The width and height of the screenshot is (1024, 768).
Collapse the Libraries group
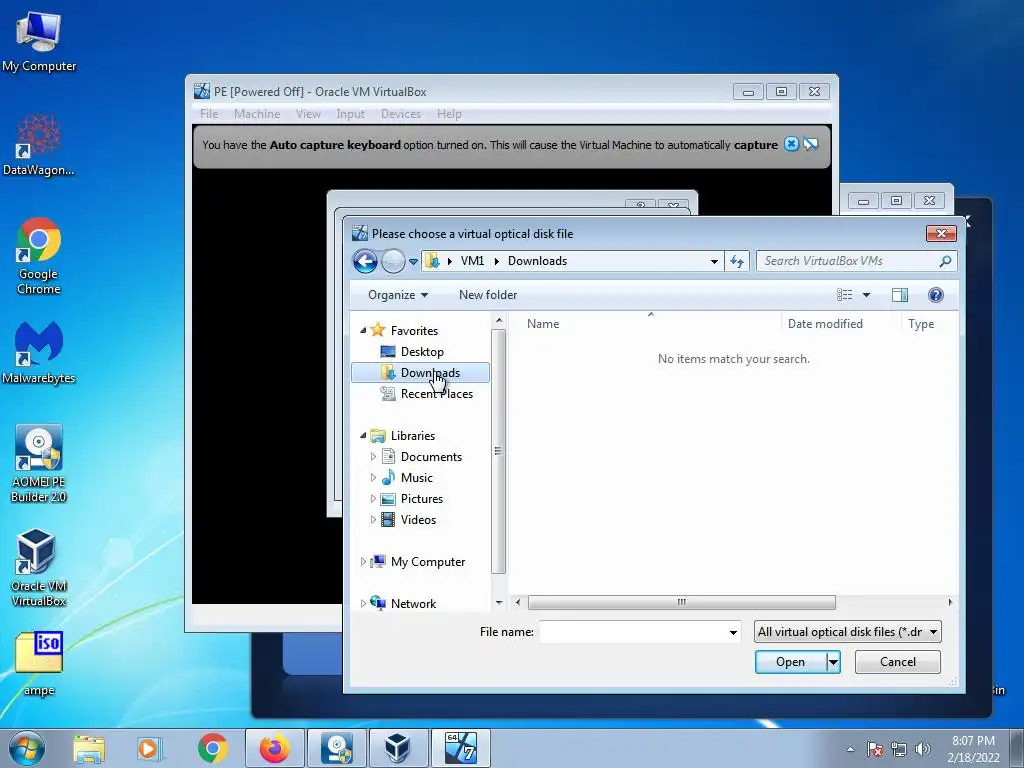pos(363,436)
